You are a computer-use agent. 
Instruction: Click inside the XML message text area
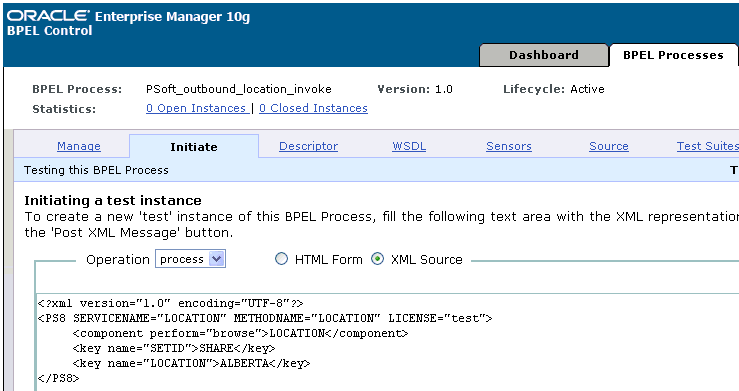(x=387, y=342)
